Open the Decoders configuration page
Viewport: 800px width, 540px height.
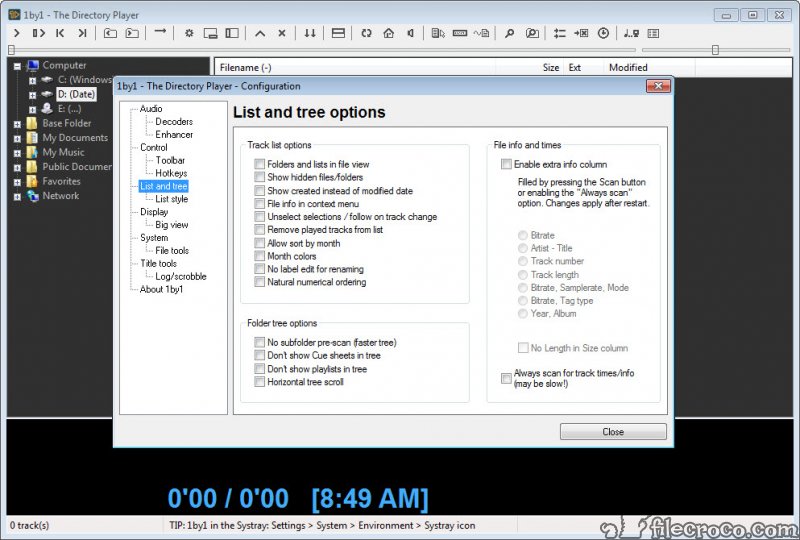click(x=174, y=122)
